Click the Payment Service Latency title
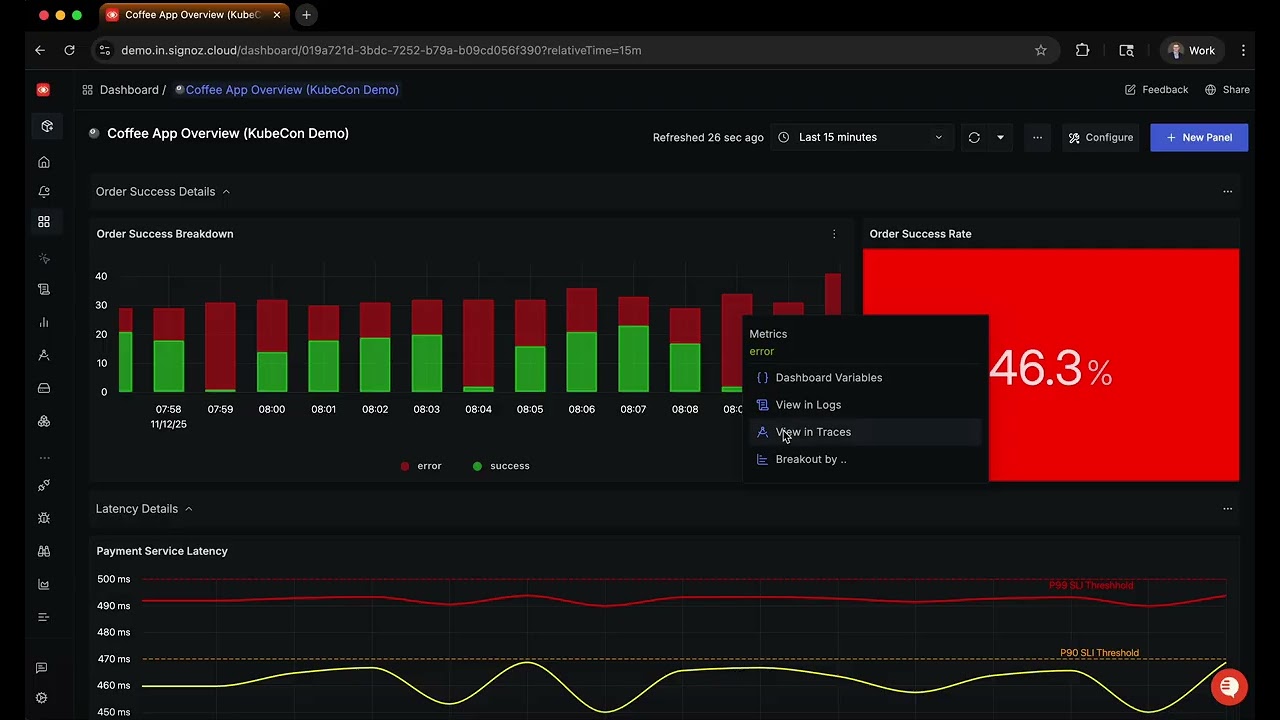The width and height of the screenshot is (1280, 720). coord(162,551)
